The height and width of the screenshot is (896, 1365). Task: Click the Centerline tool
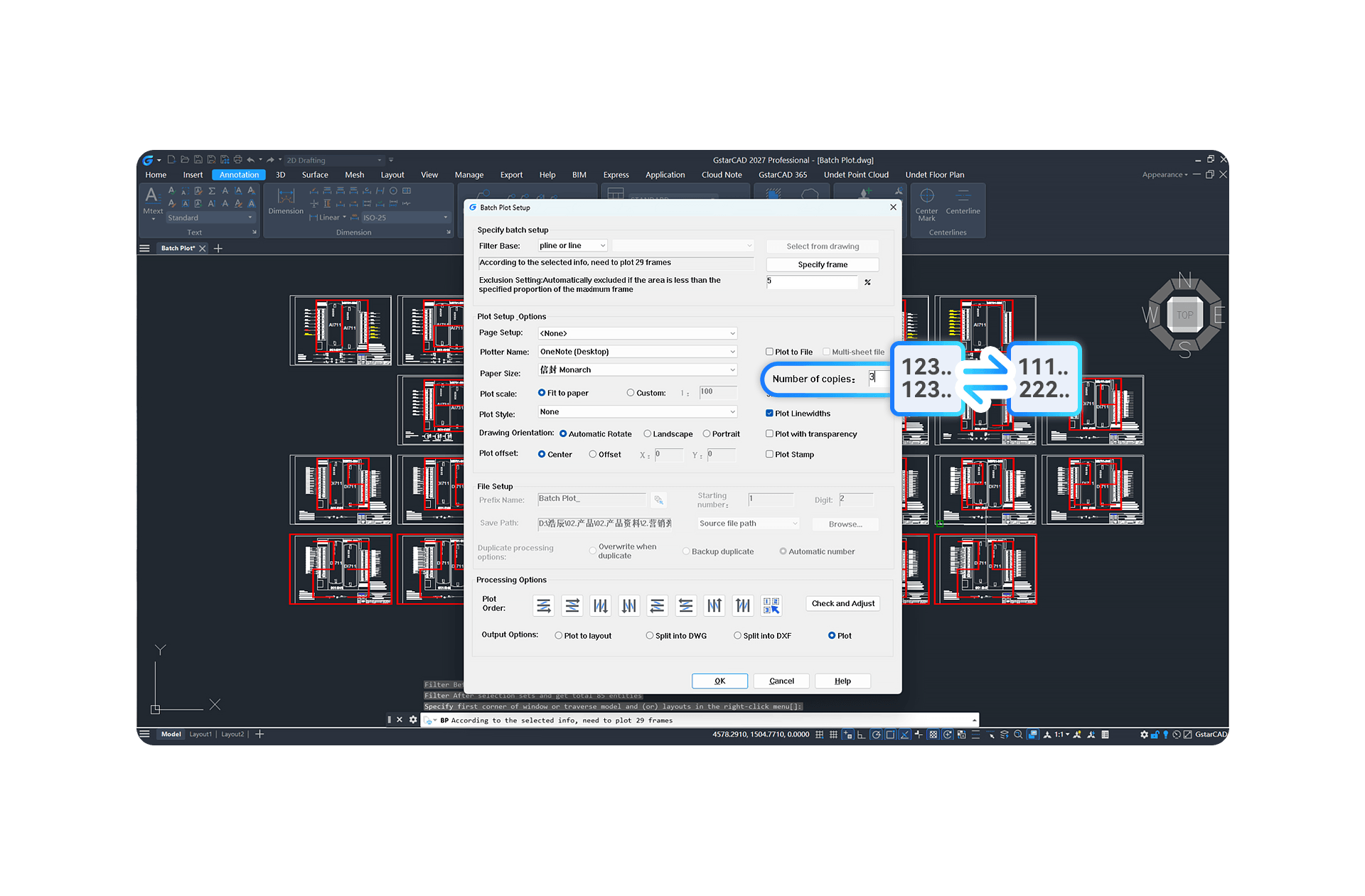963,202
